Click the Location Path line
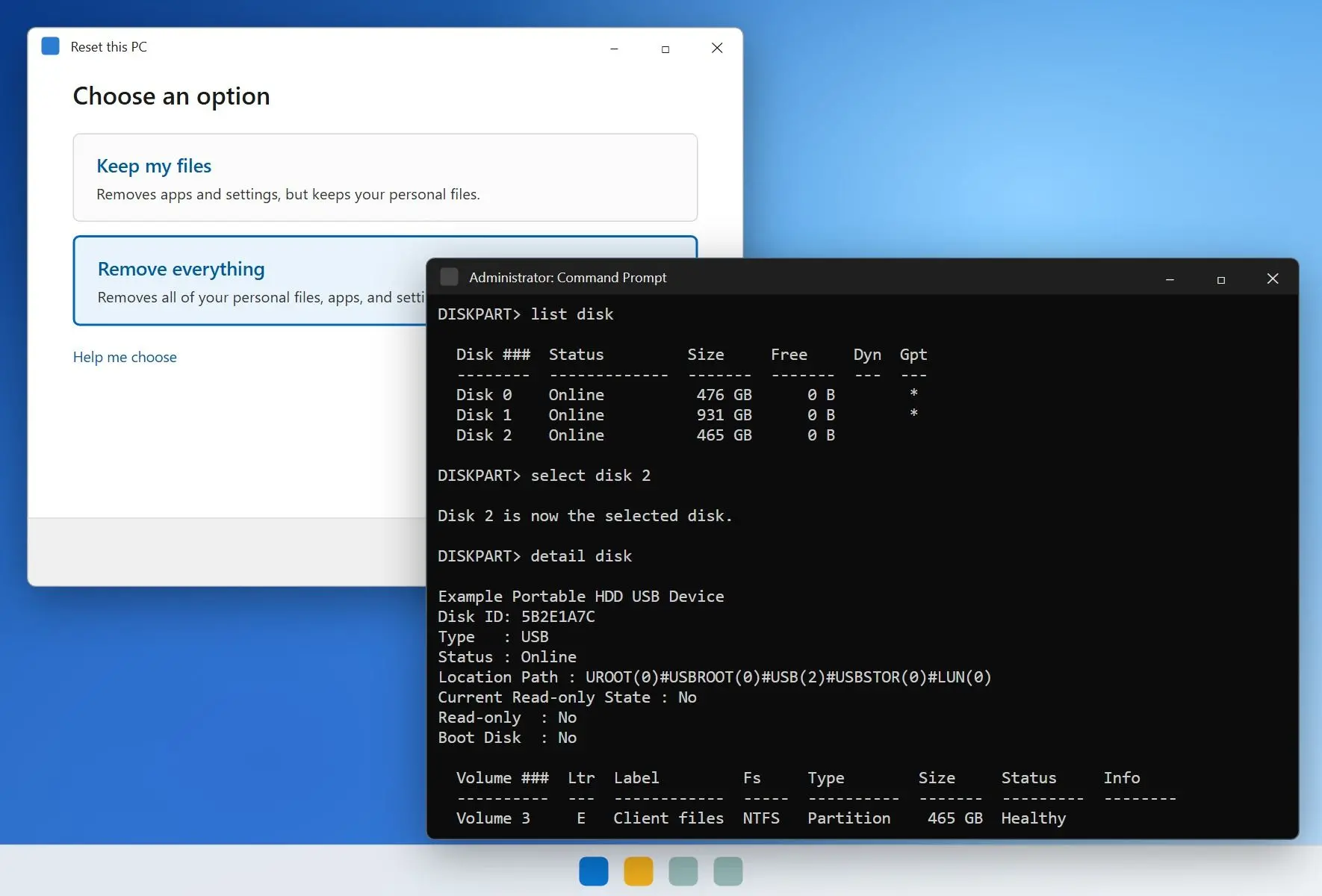The image size is (1322, 896). (715, 677)
